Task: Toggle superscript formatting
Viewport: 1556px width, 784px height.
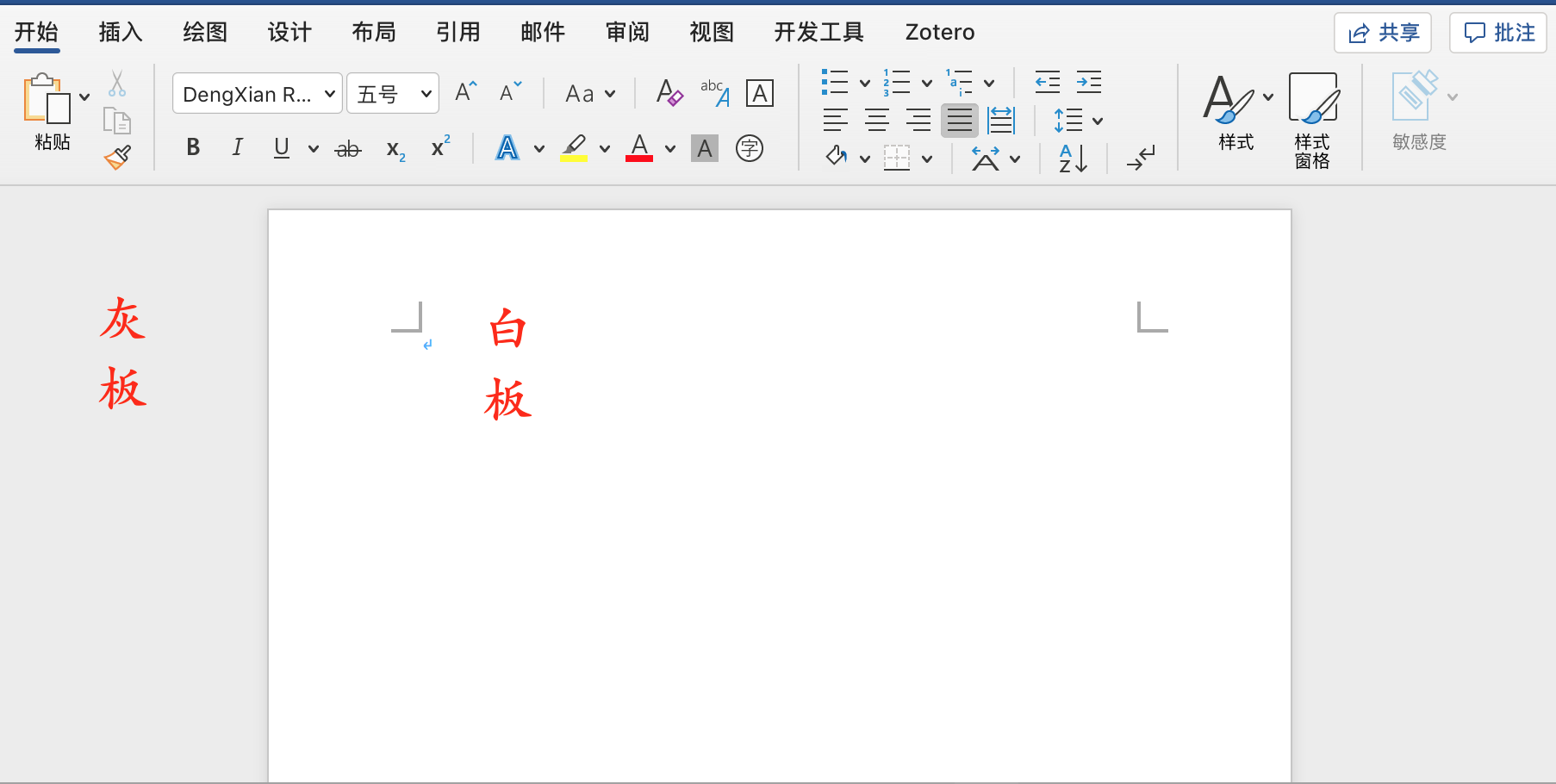Action: click(x=440, y=146)
